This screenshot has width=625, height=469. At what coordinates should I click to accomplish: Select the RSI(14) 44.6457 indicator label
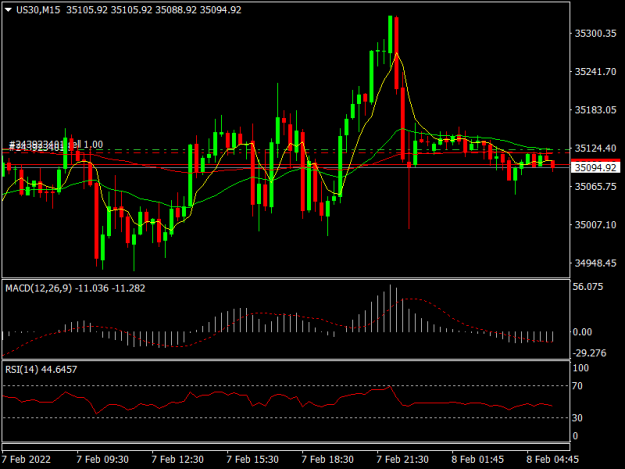pos(41,369)
